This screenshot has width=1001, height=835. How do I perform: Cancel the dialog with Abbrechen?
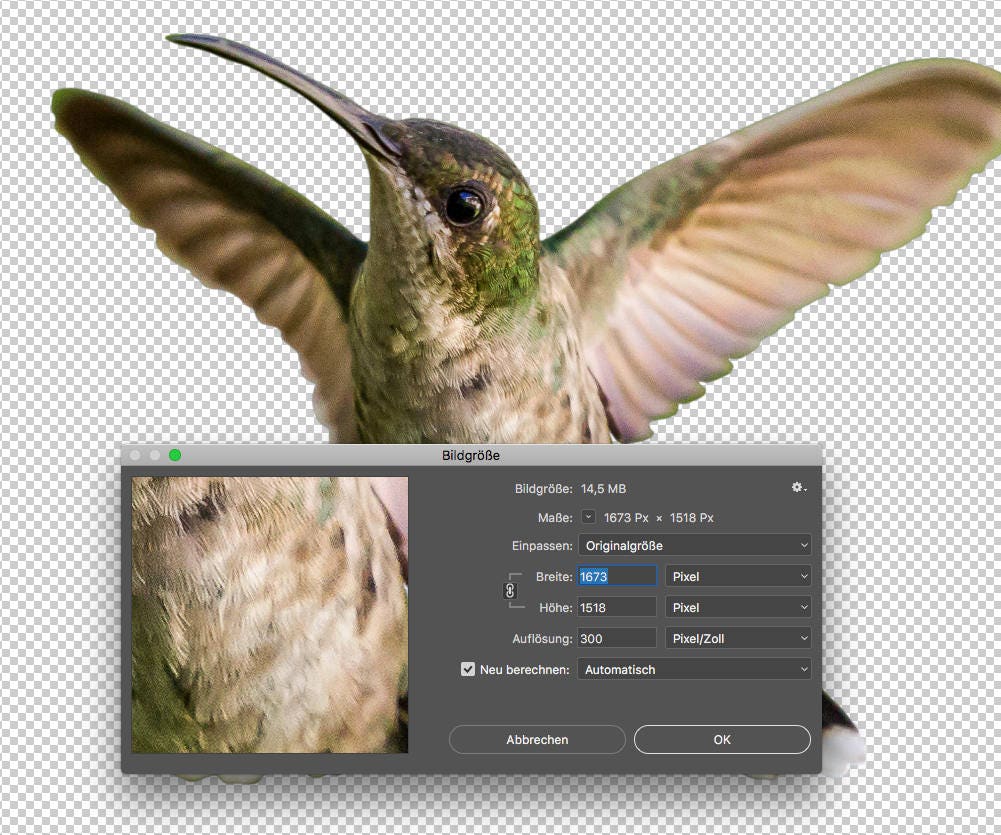click(537, 739)
